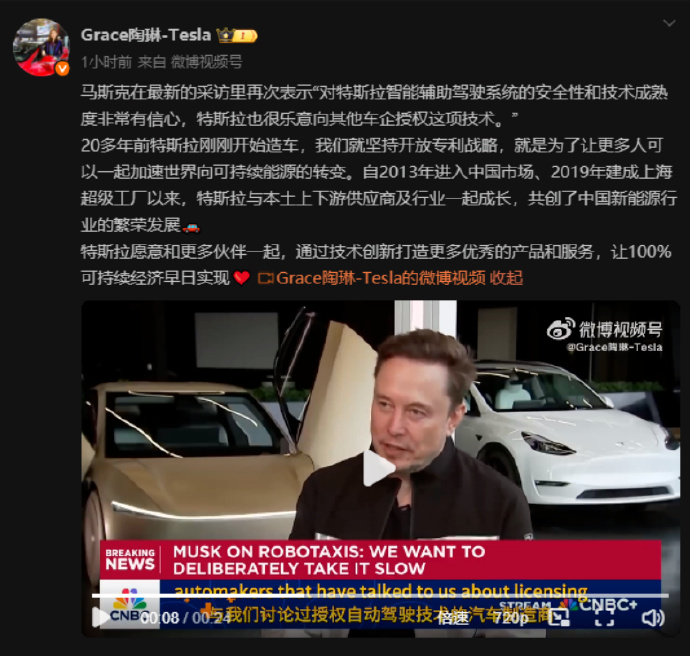
Task: Click the video camera icon before link
Action: click(265, 279)
